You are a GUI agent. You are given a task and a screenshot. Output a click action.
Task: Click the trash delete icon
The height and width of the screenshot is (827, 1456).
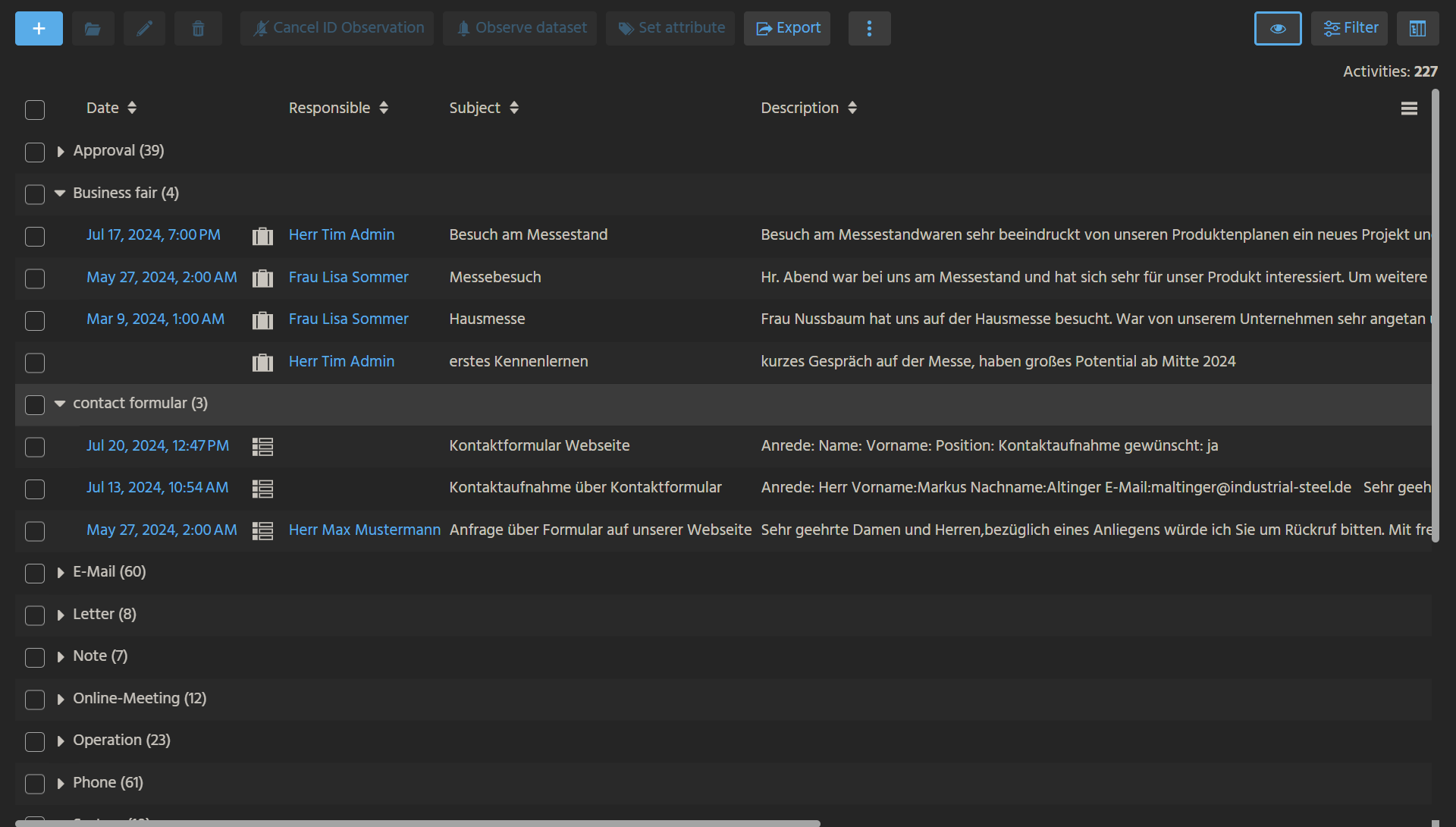point(198,28)
